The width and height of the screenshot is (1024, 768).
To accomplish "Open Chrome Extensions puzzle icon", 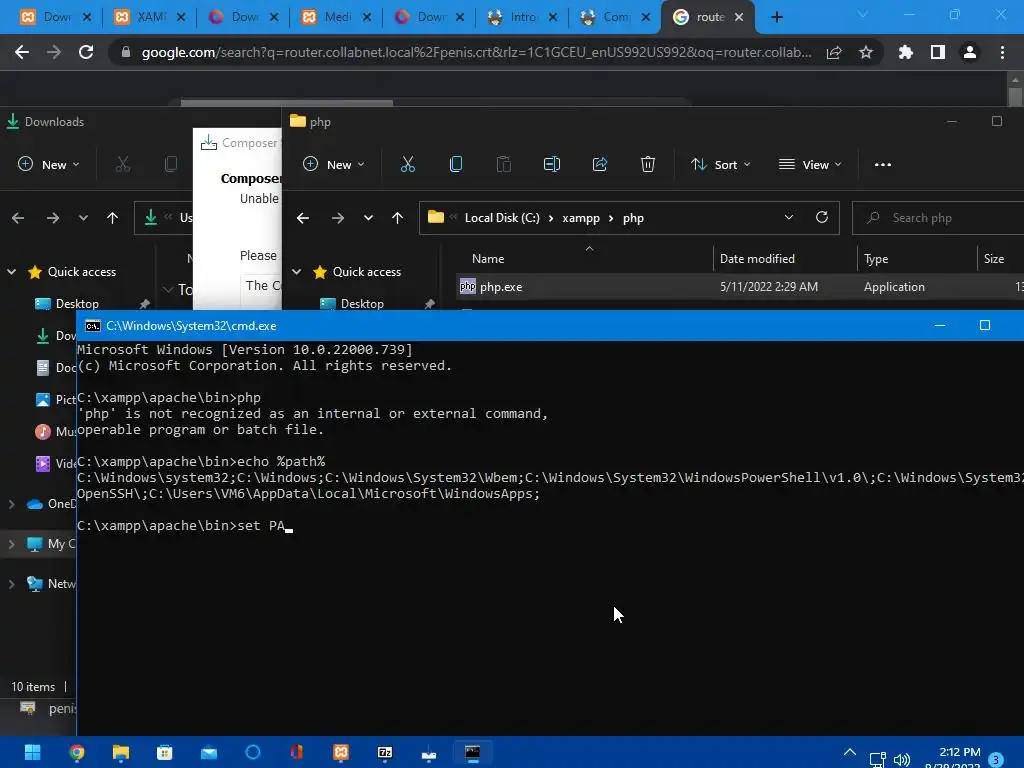I will click(905, 52).
